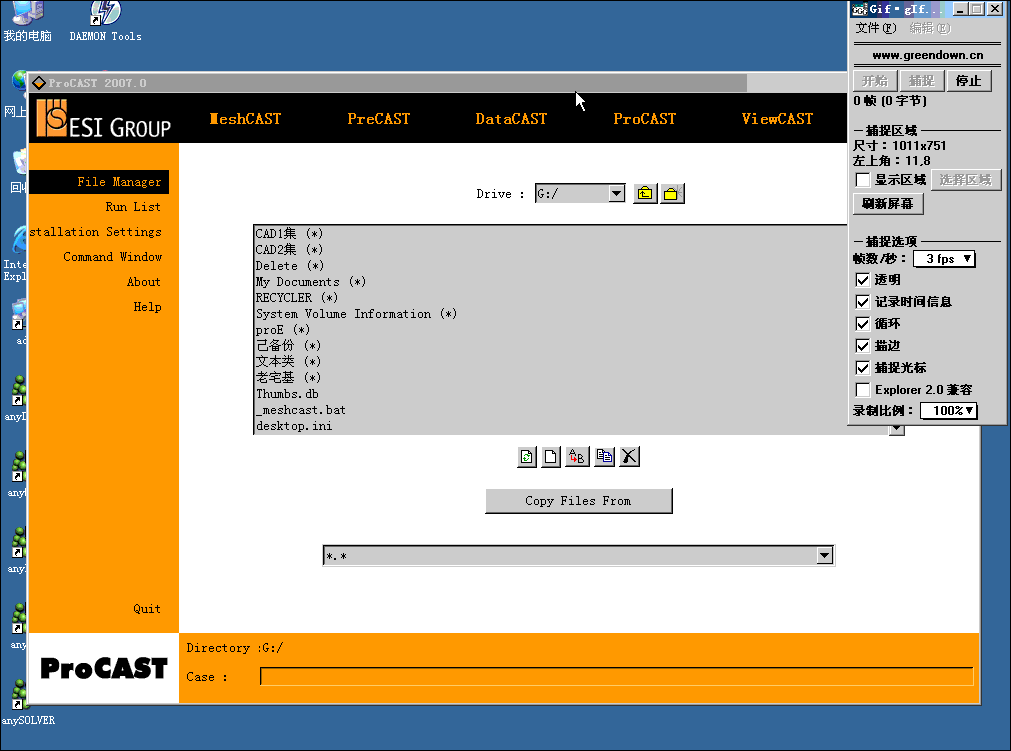Select System Volume Information (*) folder

[357, 314]
